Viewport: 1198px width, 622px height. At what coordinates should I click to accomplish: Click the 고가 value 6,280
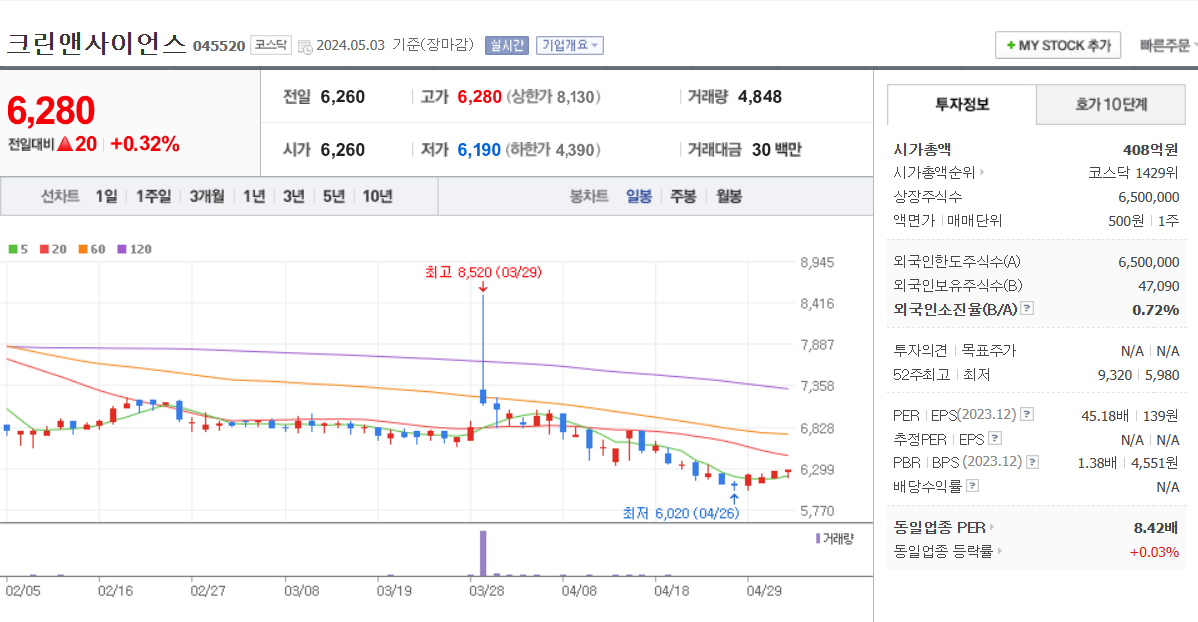(479, 97)
